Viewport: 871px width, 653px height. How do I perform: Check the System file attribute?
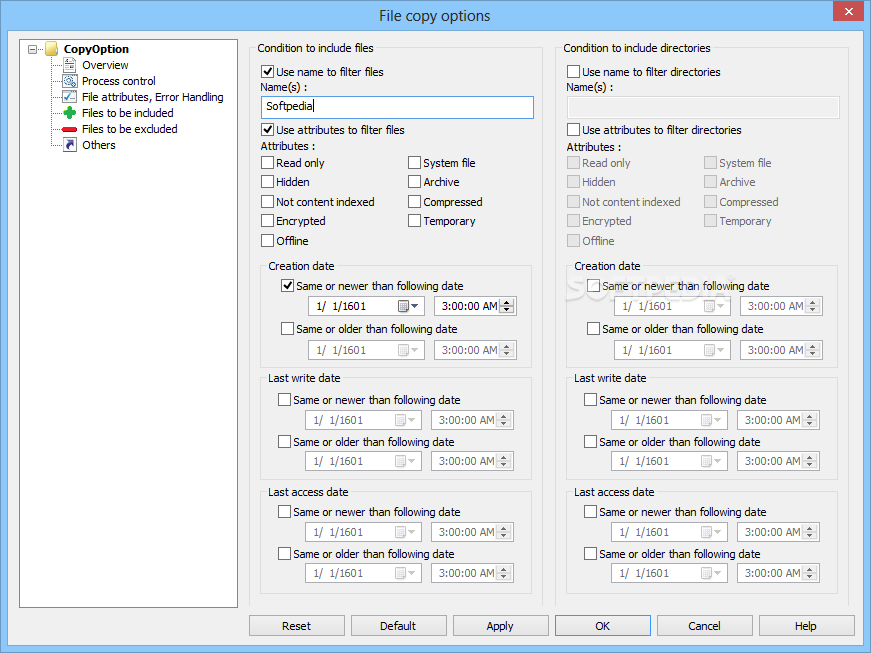point(414,163)
